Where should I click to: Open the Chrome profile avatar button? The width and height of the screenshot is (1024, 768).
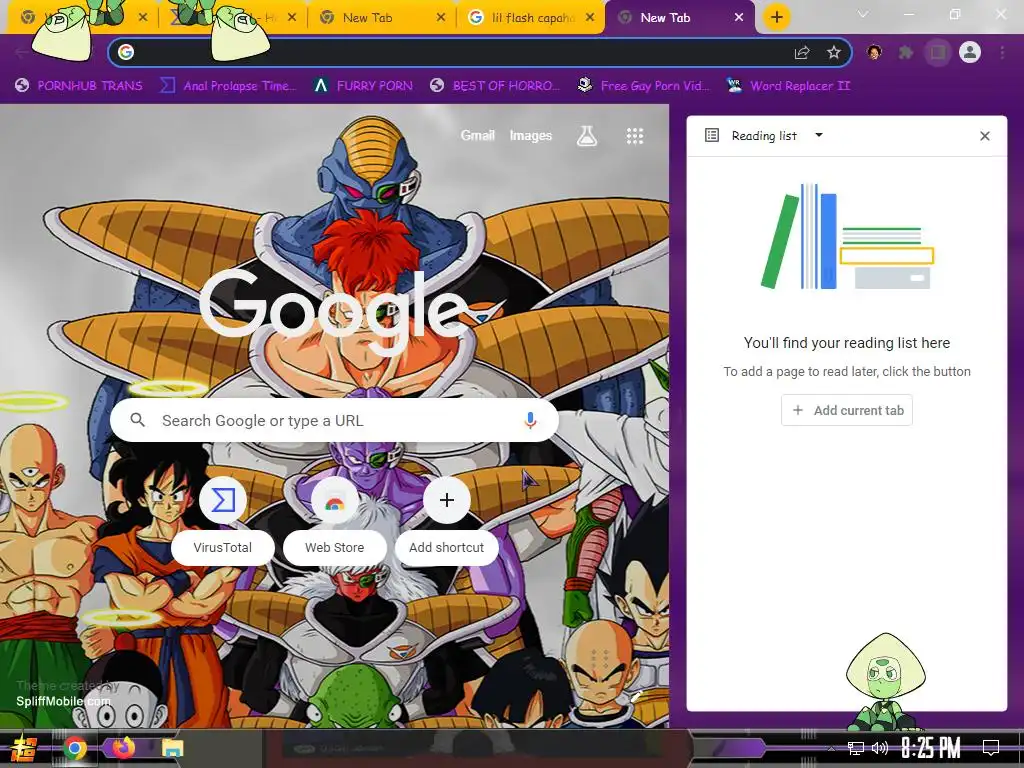click(970, 52)
